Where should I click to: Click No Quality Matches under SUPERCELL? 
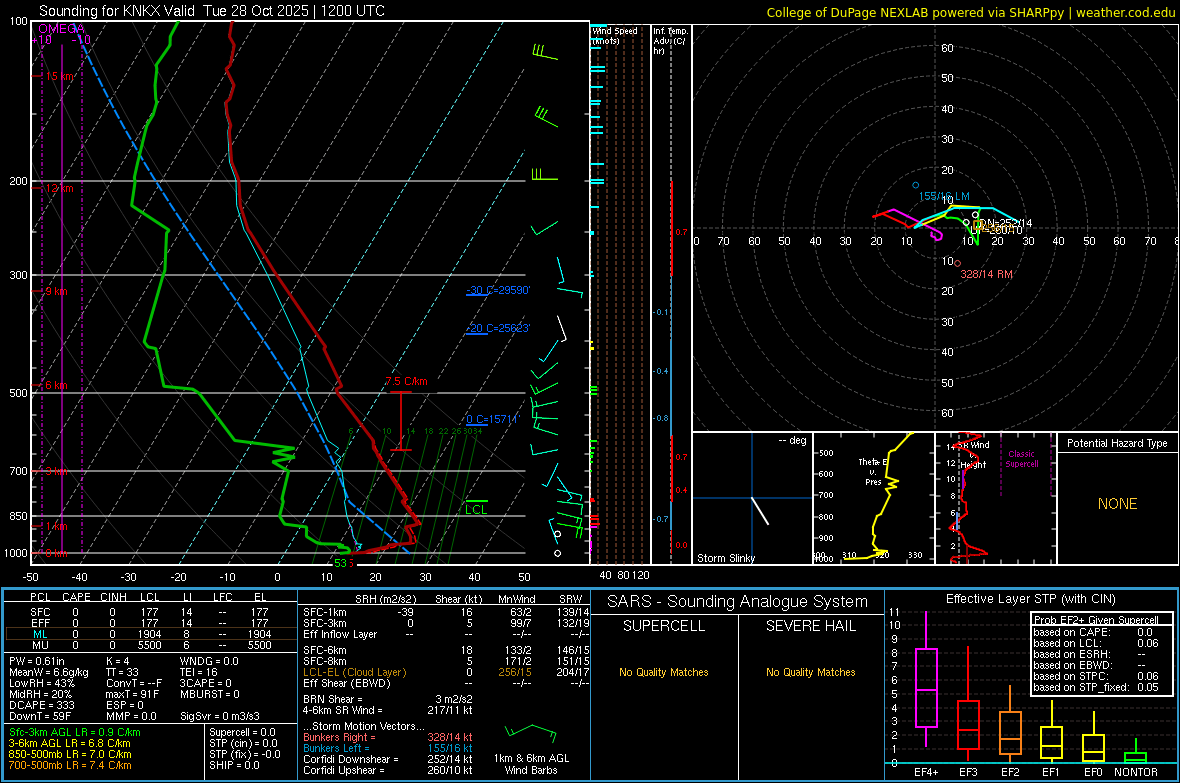click(x=664, y=672)
